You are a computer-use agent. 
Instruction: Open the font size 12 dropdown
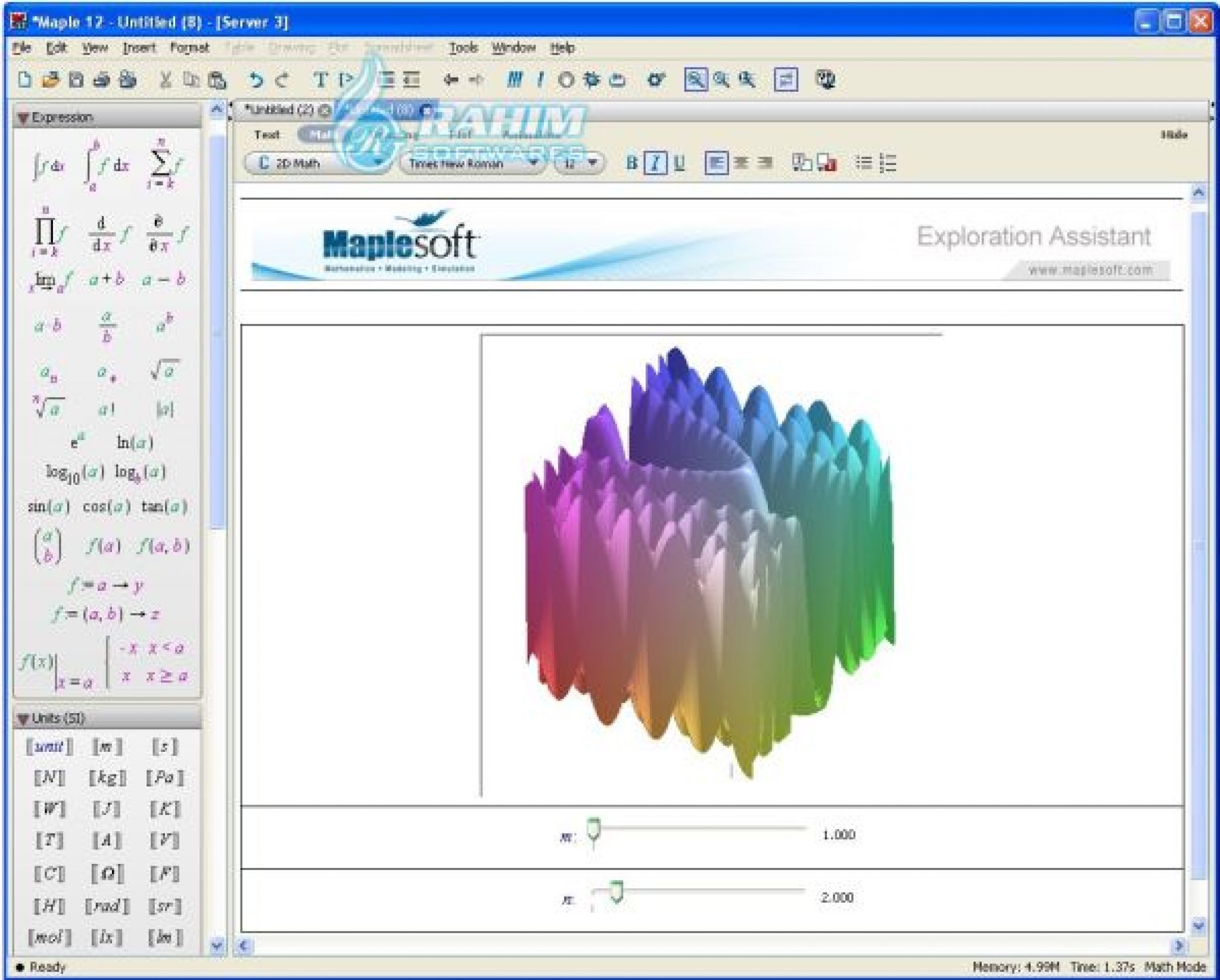592,163
